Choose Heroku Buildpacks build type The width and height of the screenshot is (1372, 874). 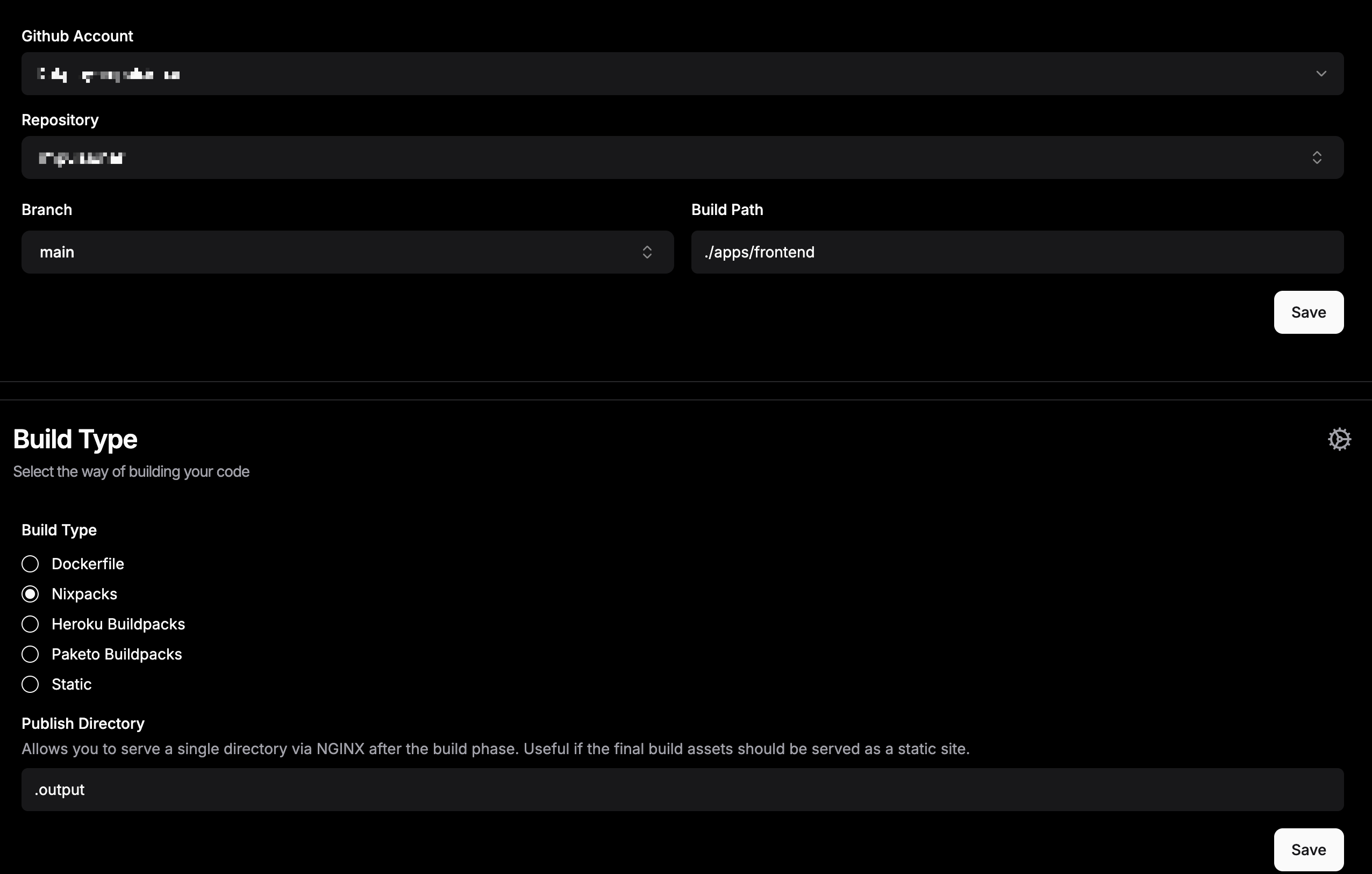[x=30, y=624]
